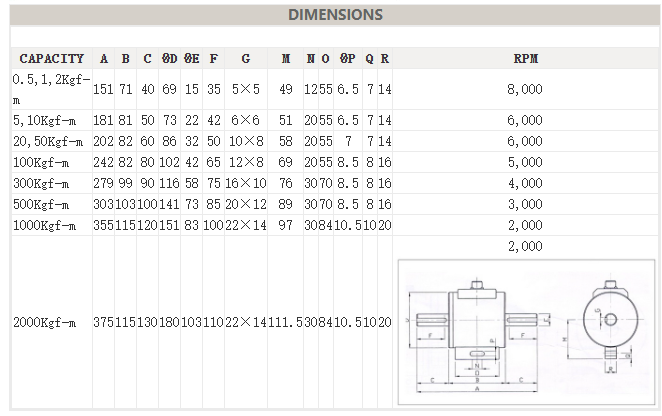Click the 100Kgf-m capacity cell
662x416 pixels.
tap(41, 162)
